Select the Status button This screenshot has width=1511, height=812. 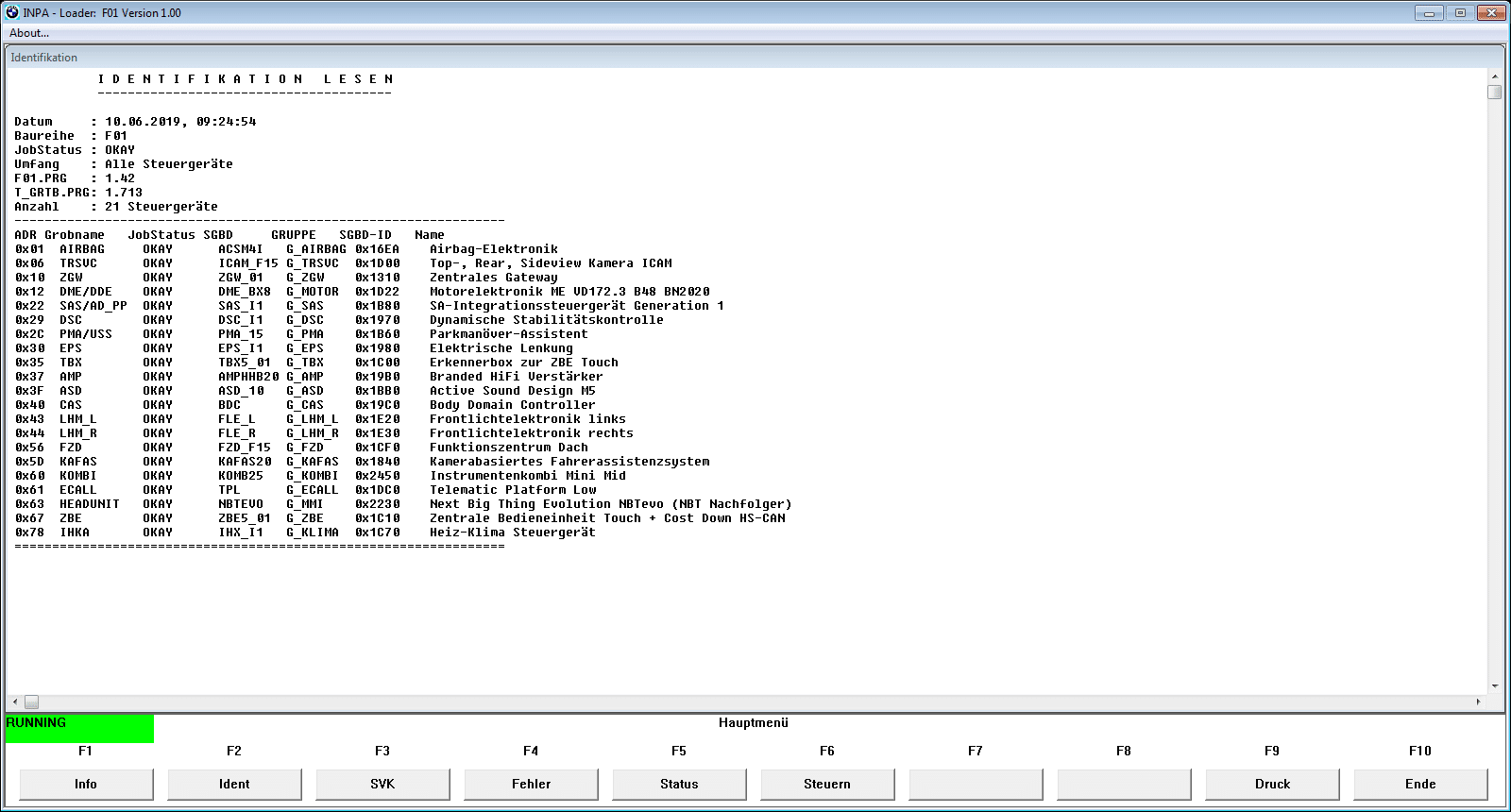pyautogui.click(x=679, y=784)
